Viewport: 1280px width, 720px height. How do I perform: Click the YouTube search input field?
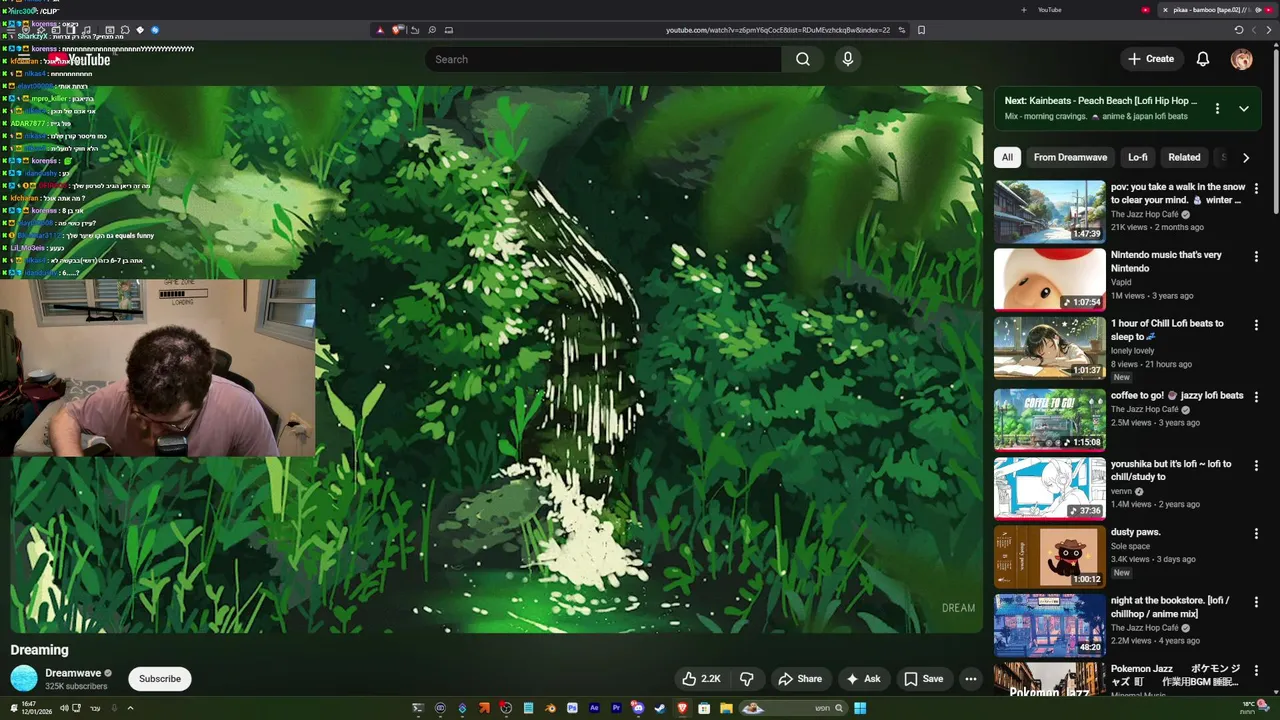point(603,59)
